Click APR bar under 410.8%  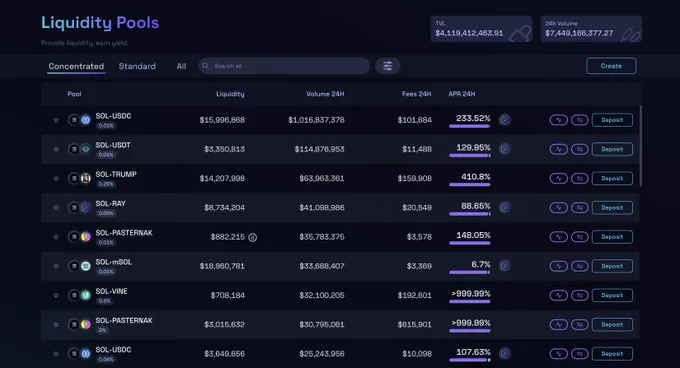pyautogui.click(x=470, y=185)
